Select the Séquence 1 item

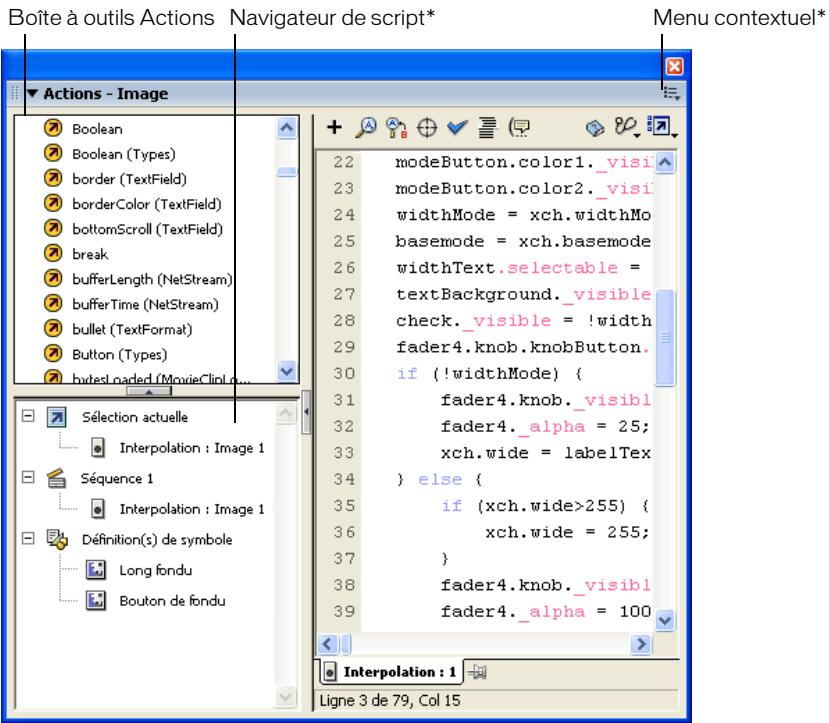pos(117,478)
